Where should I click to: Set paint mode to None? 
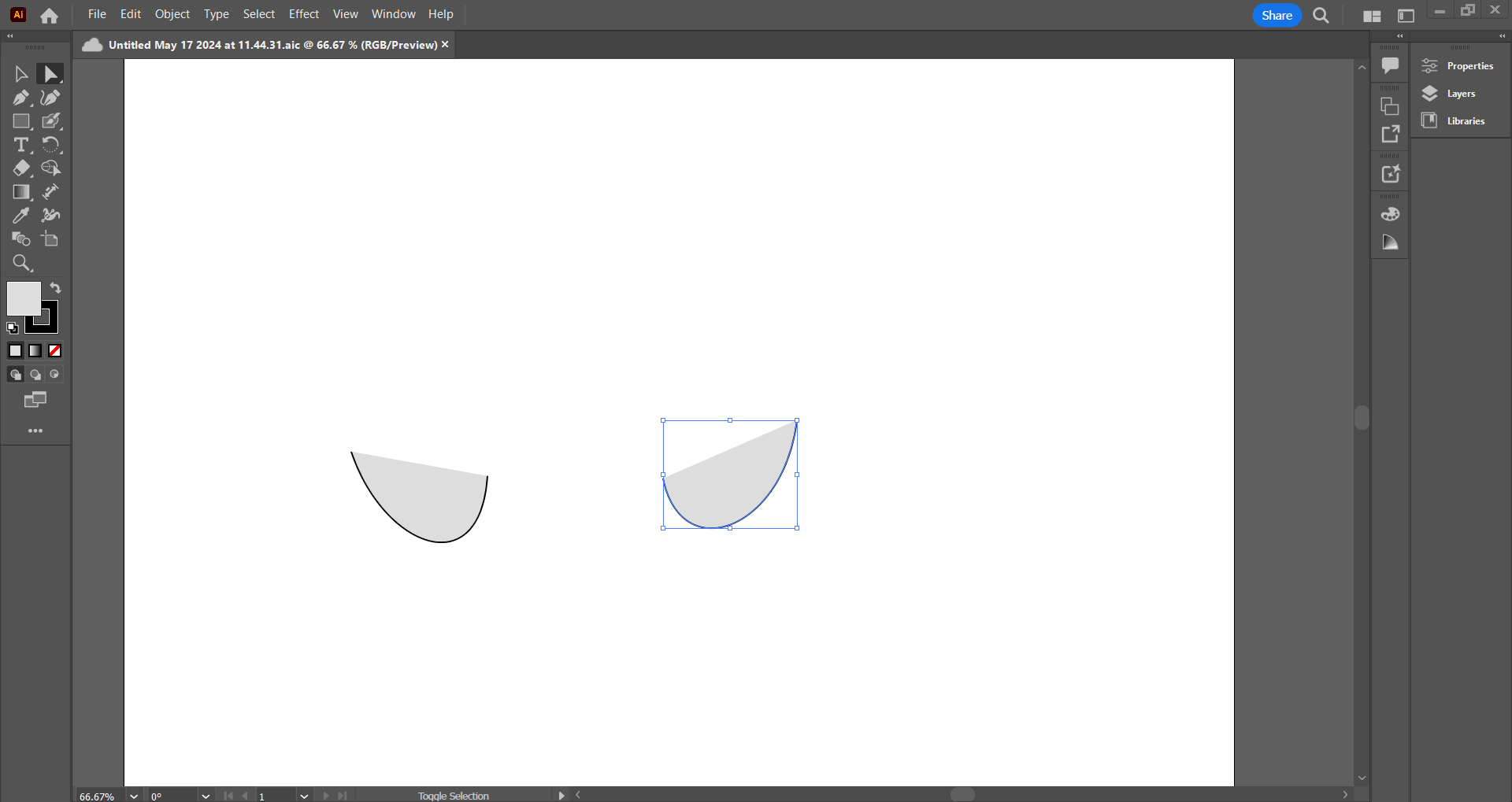(x=55, y=351)
